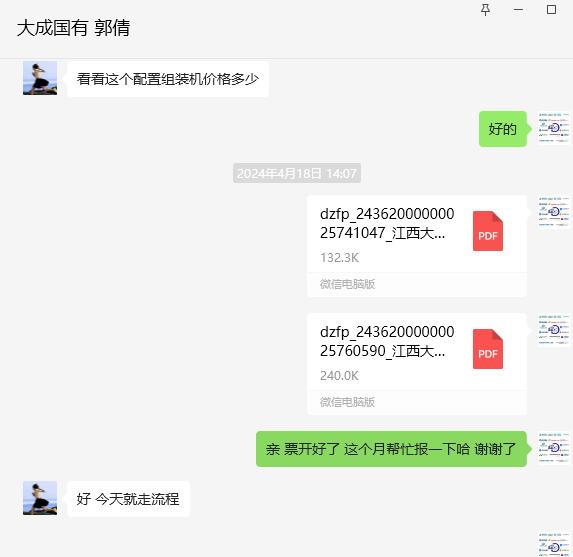Viewport: 573px width, 557px height.
Task: Select the 亲 票开好了 green message bubble
Action: pos(391,449)
